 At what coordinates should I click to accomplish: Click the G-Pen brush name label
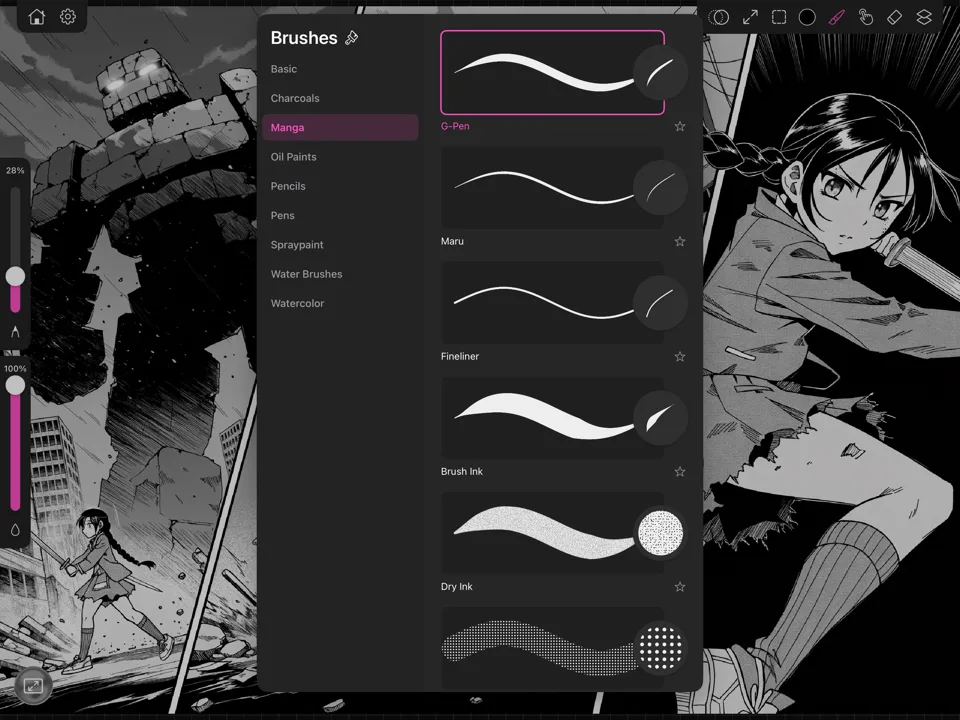[x=455, y=126]
